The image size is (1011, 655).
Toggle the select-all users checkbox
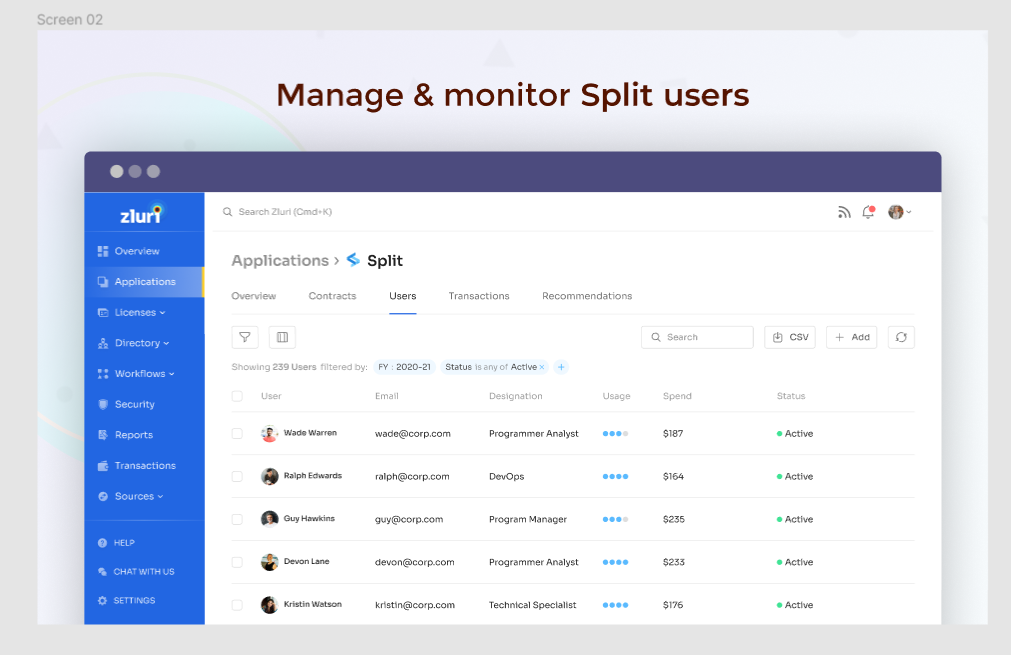(237, 396)
